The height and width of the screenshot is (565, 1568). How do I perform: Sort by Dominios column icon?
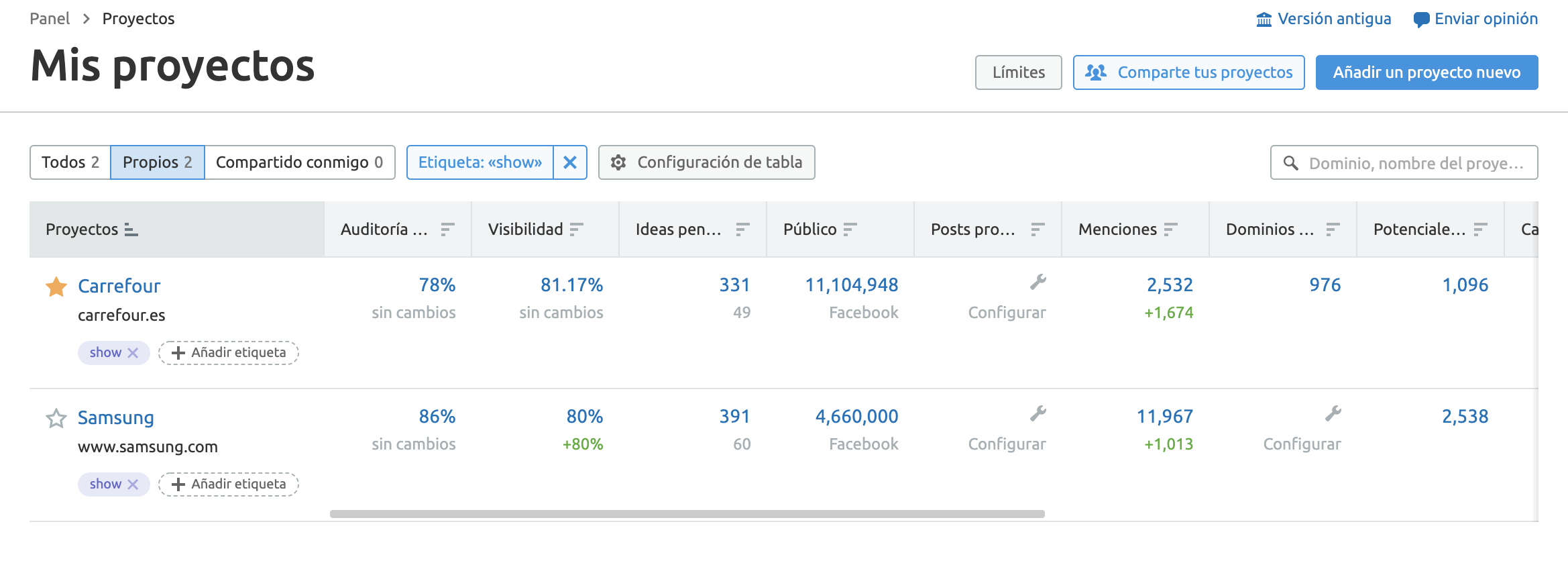(1333, 229)
